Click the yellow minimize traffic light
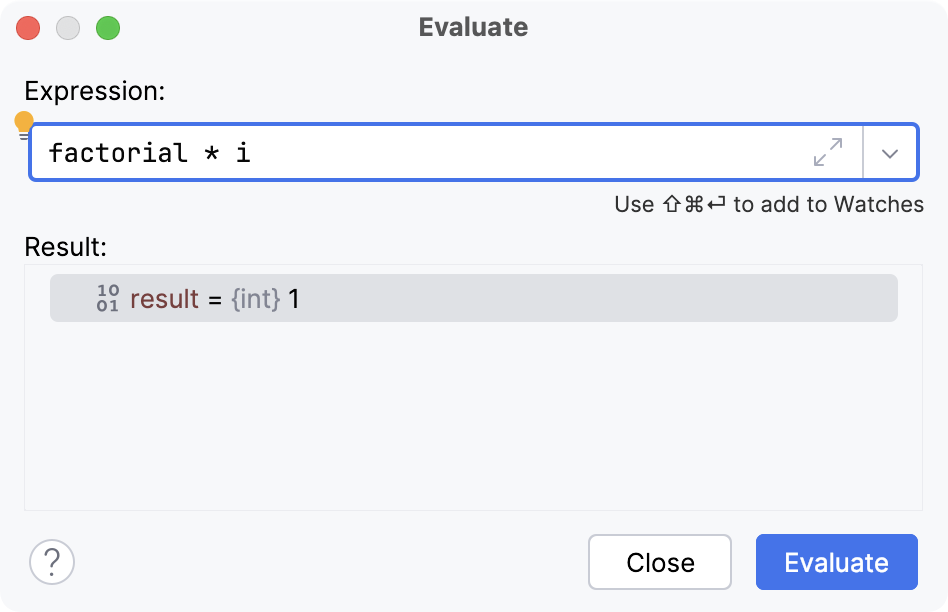Viewport: 948px width, 612px height. [x=68, y=28]
